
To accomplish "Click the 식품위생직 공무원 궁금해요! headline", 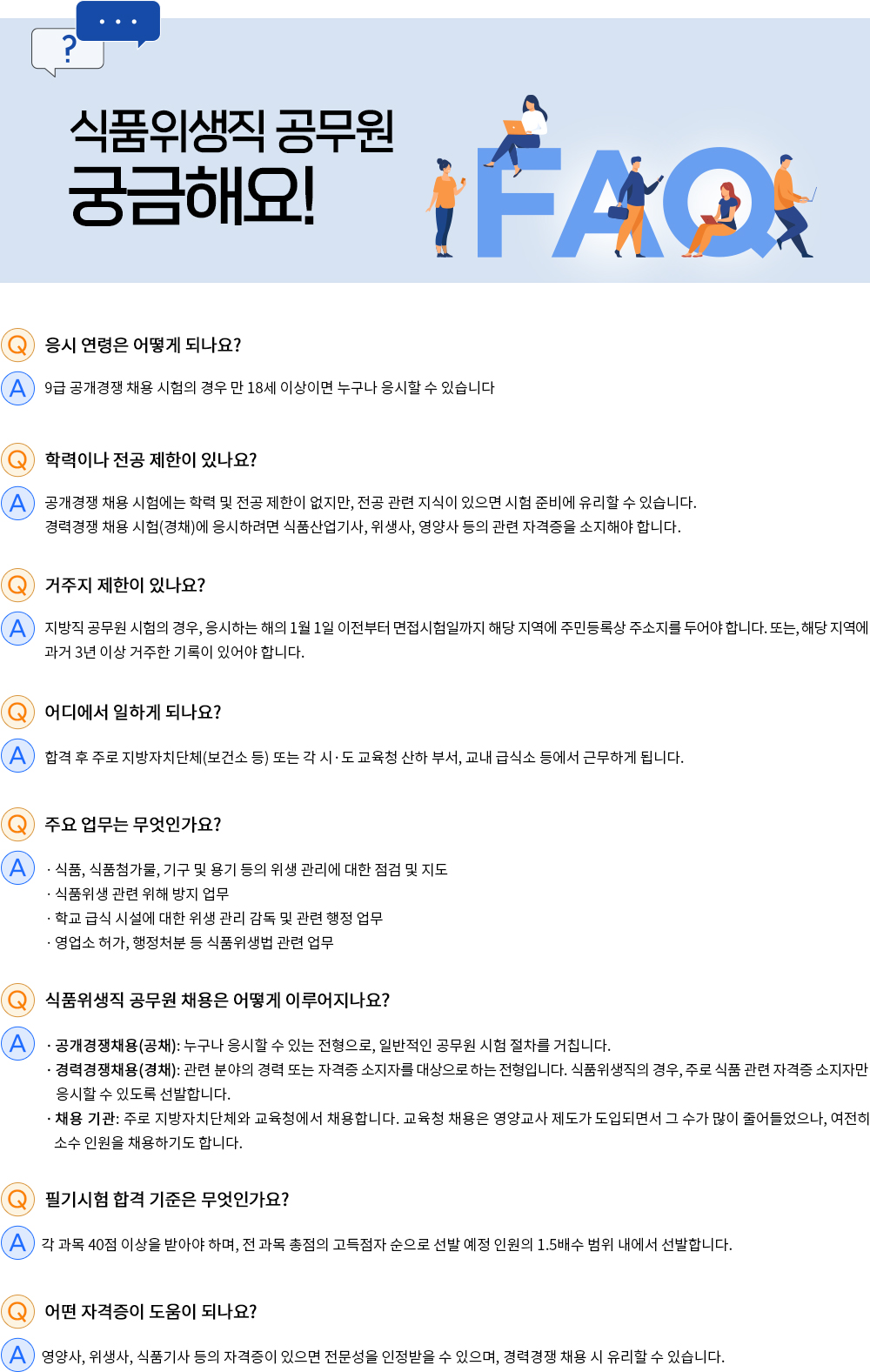I will [x=231, y=167].
